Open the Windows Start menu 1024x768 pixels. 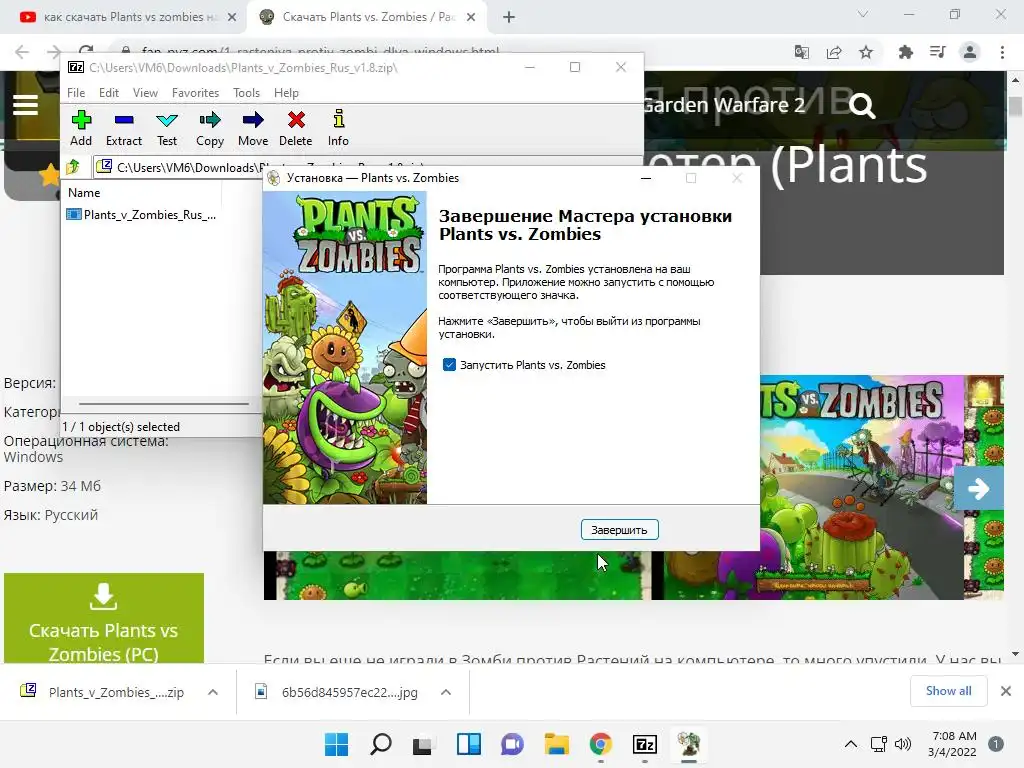[x=337, y=744]
